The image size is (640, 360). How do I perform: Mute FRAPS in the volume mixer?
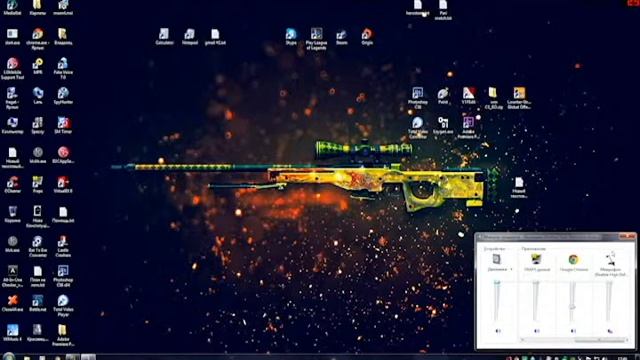(536, 331)
